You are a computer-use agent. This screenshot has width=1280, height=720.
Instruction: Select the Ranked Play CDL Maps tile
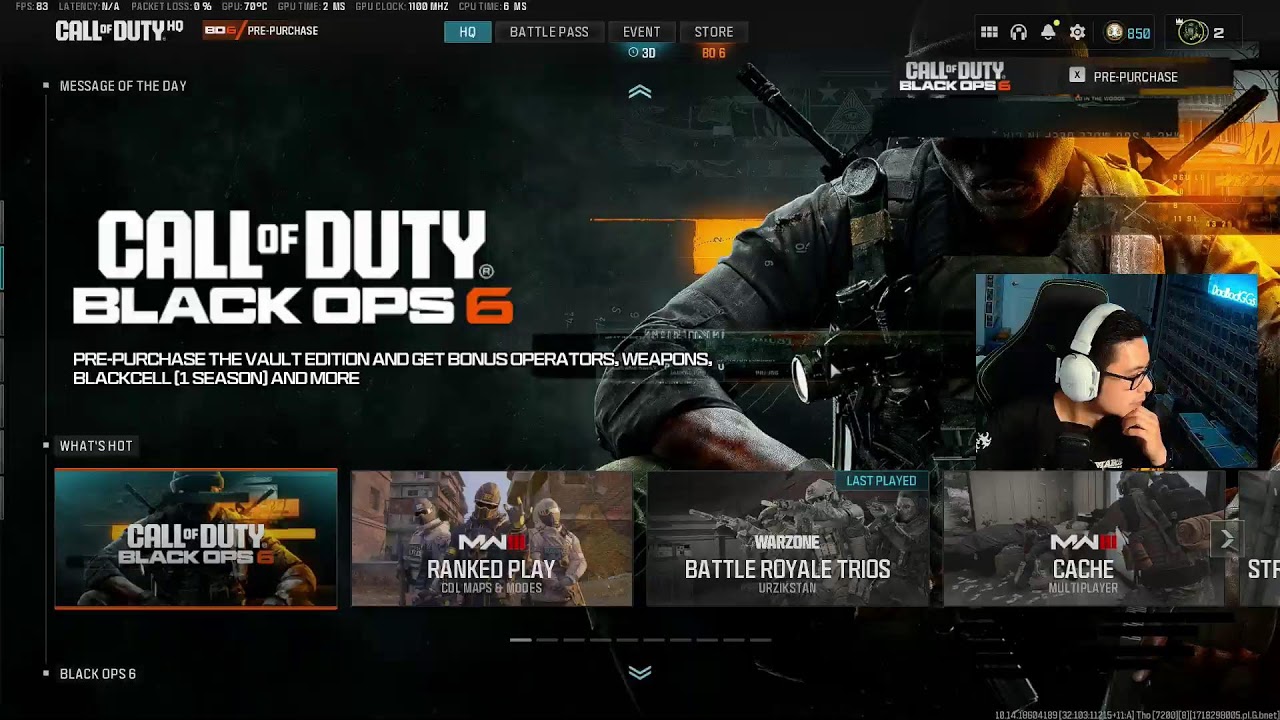click(x=491, y=539)
